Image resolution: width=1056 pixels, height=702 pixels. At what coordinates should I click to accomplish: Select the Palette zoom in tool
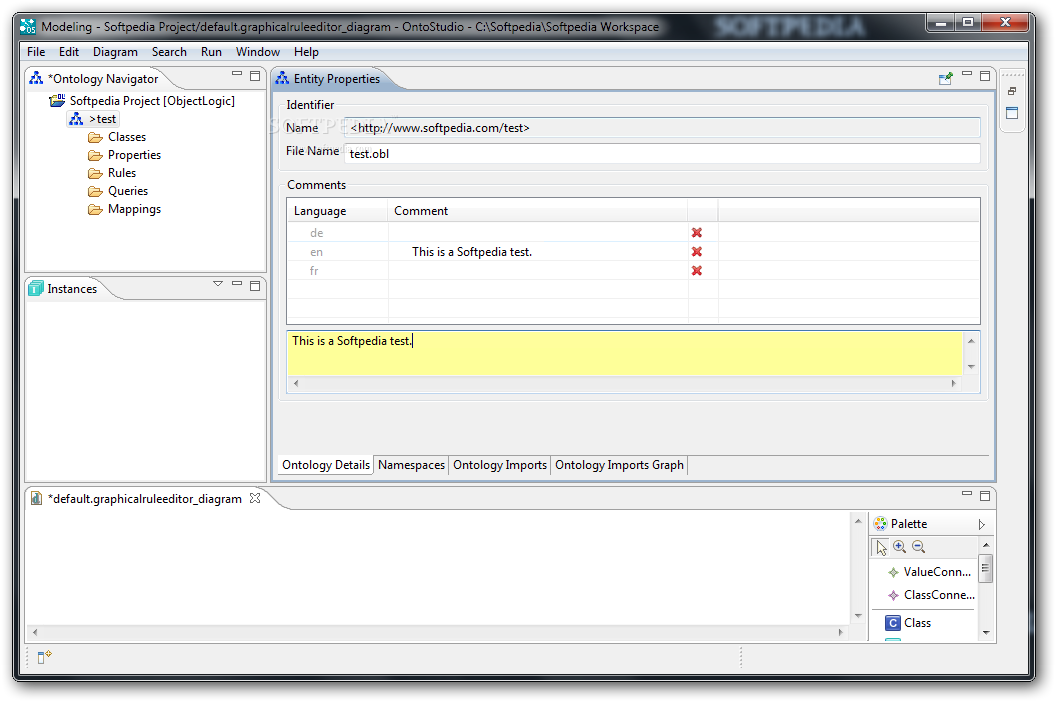pos(900,547)
